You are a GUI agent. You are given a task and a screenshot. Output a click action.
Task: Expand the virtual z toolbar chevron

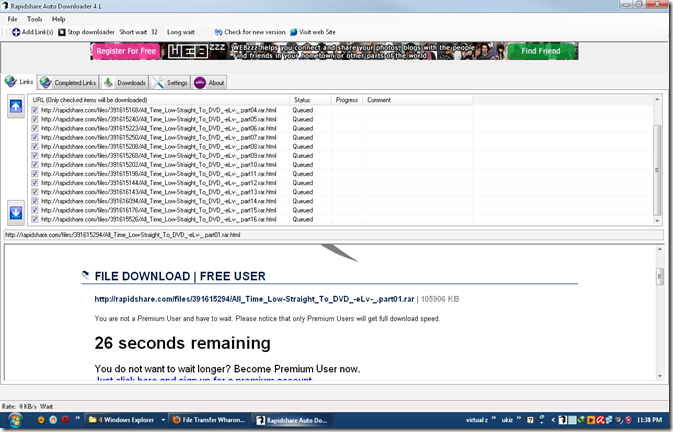(x=494, y=418)
